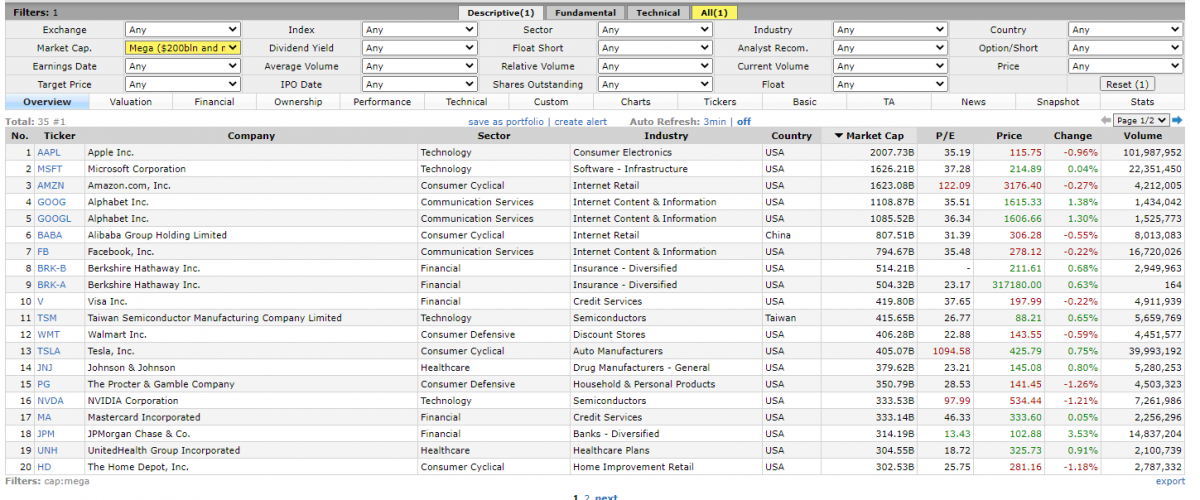Click the 1094.58 P/E value
1200x500 pixels.
pos(951,351)
